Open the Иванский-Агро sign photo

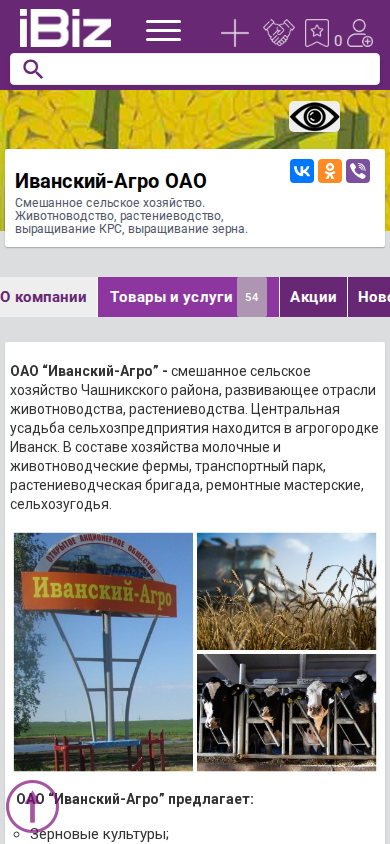(103, 652)
